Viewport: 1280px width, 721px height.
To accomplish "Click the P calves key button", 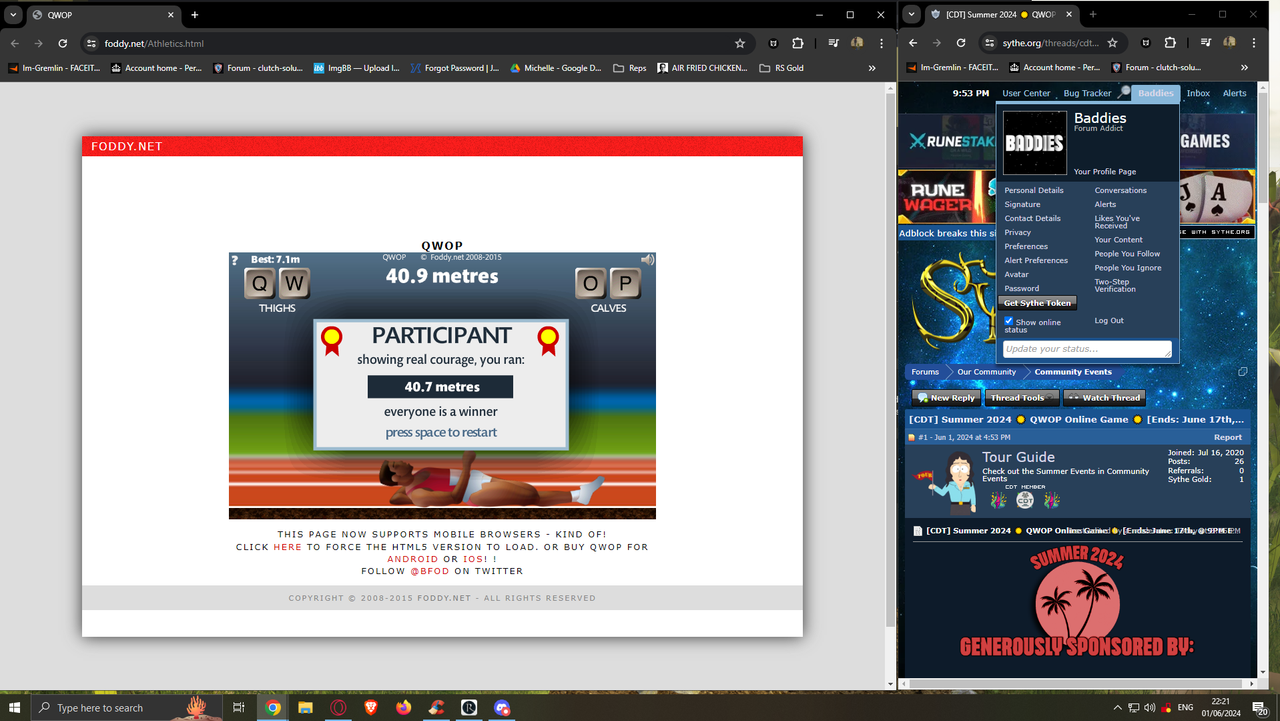I will (625, 284).
